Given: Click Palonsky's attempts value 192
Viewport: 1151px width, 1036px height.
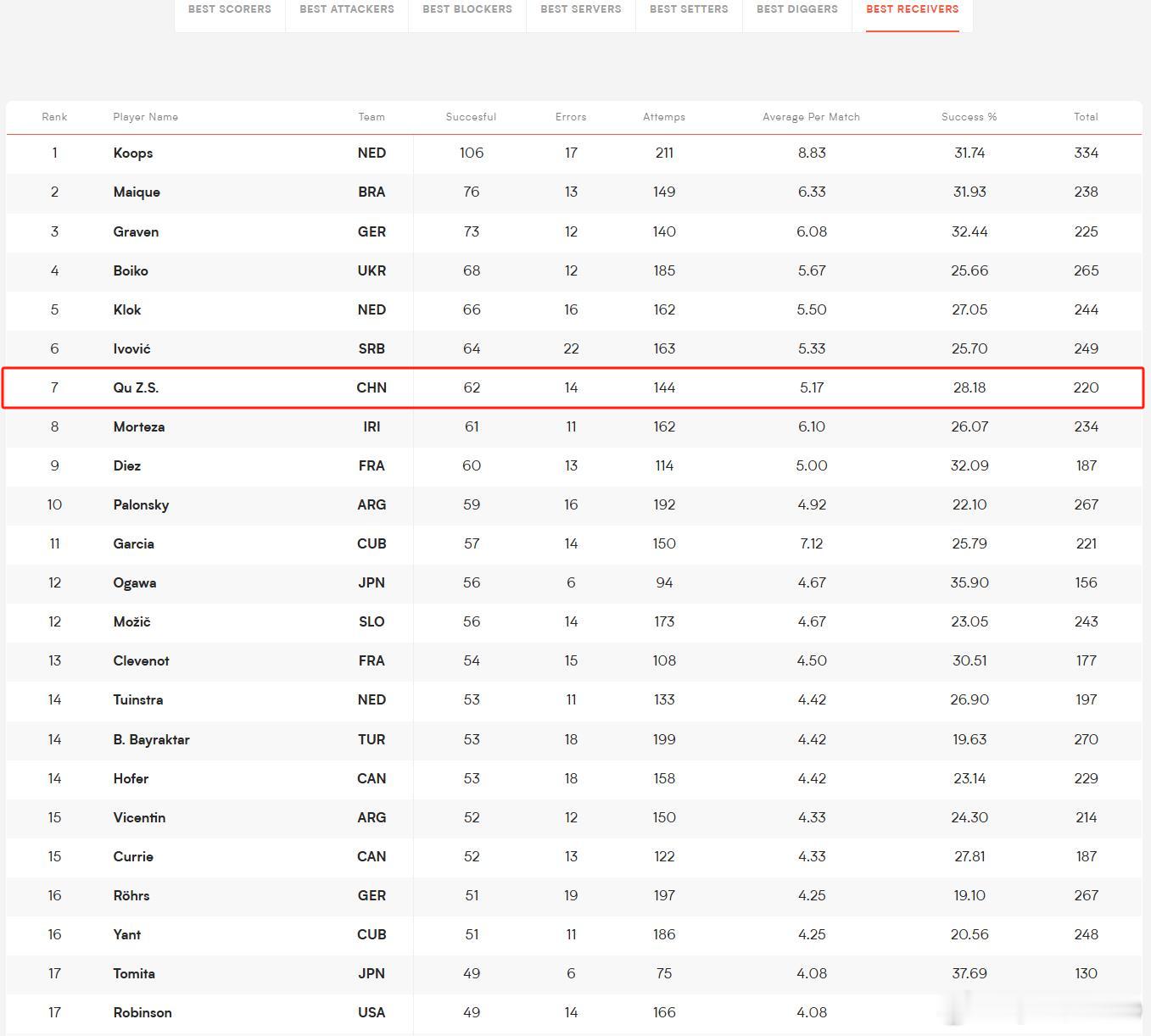Looking at the screenshot, I should (664, 504).
